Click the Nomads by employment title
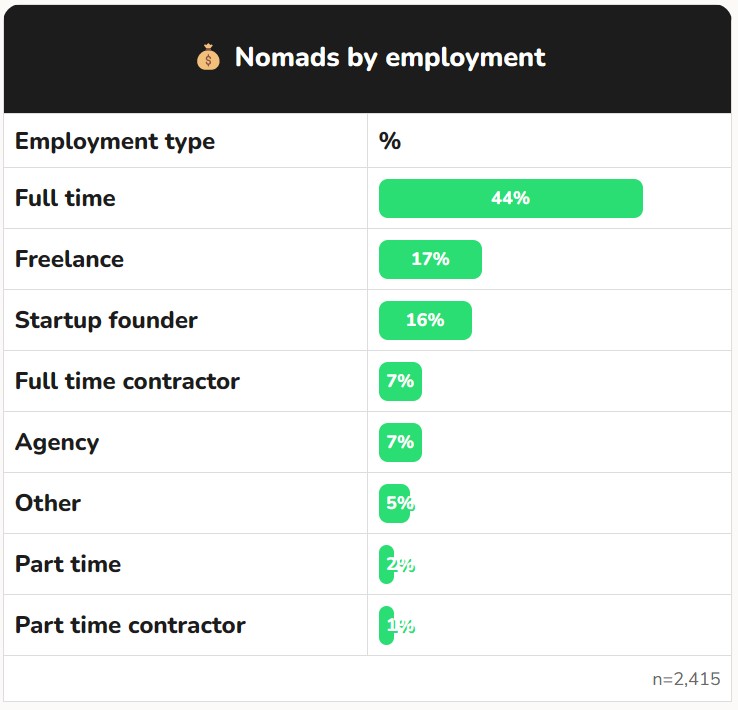This screenshot has height=710, width=738. (390, 58)
